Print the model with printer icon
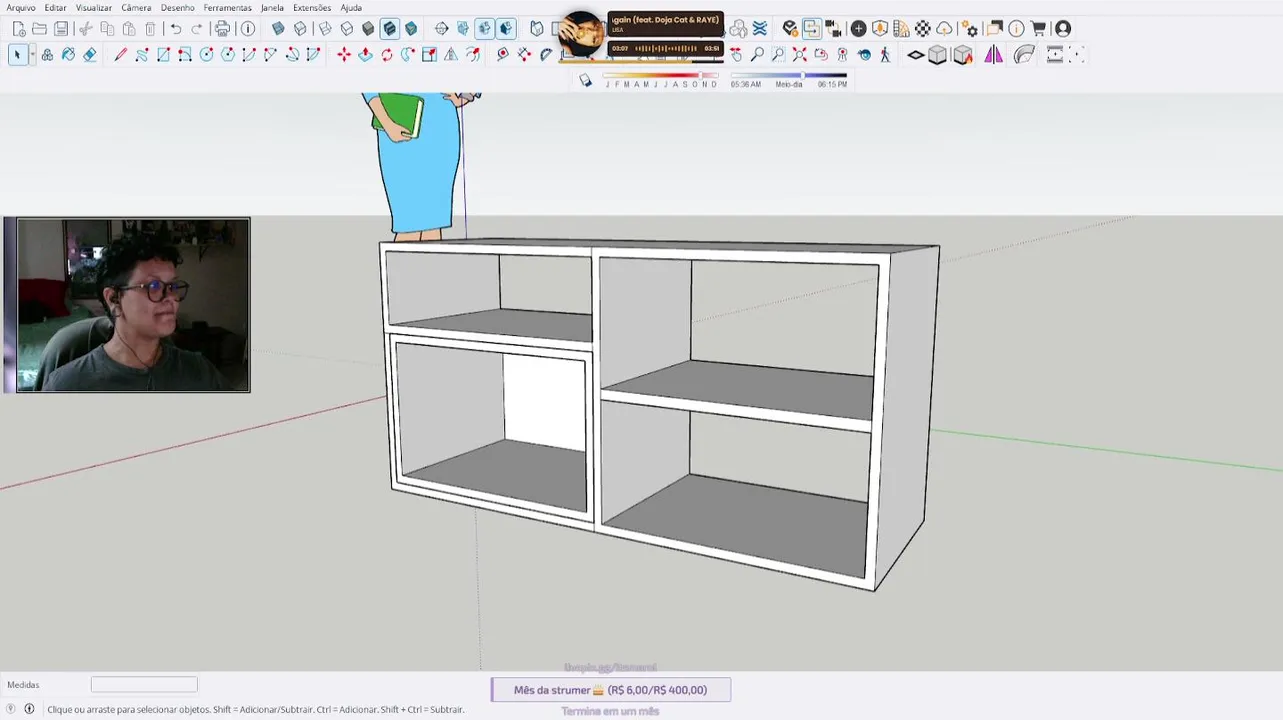The image size is (1283, 720). 222,29
